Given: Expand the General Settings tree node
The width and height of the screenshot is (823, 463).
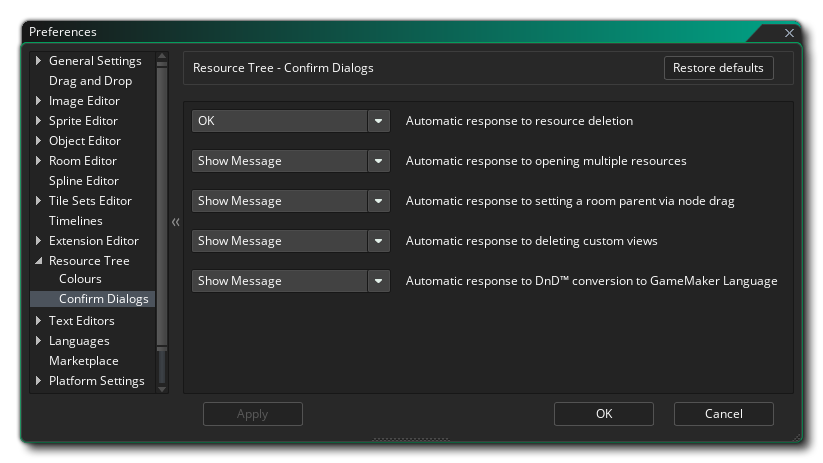Looking at the screenshot, I should pos(39,61).
